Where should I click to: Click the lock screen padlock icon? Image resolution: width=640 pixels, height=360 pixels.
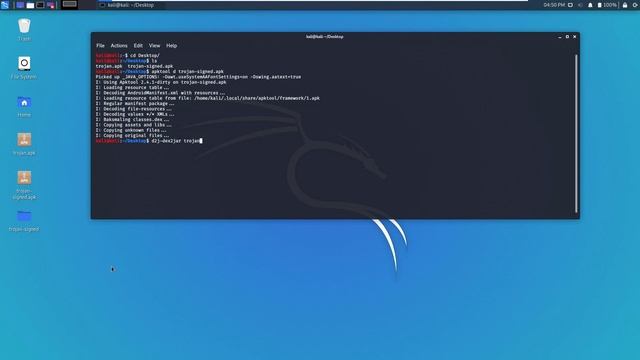(x=625, y=5)
